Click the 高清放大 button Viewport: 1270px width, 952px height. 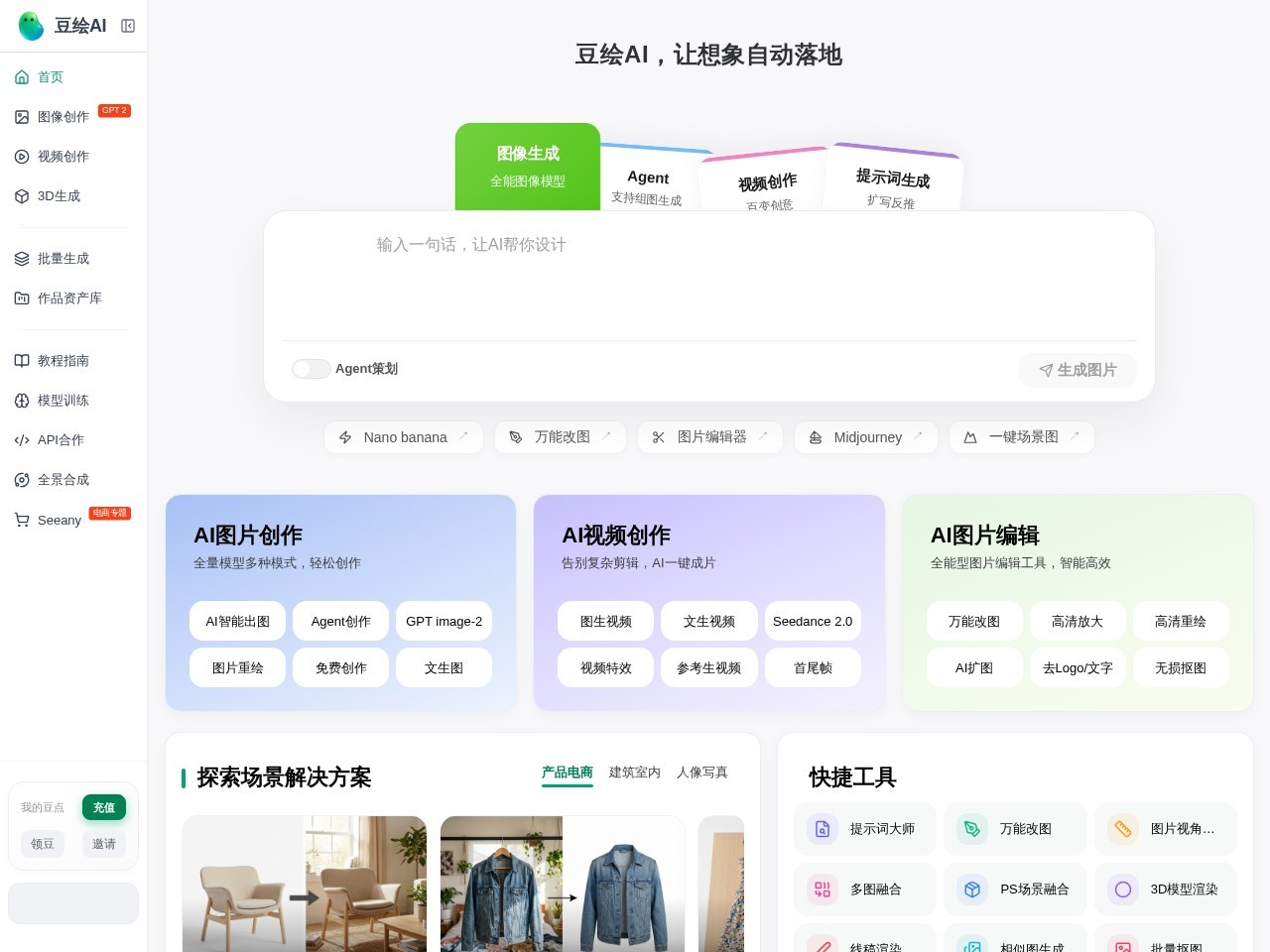(1078, 622)
